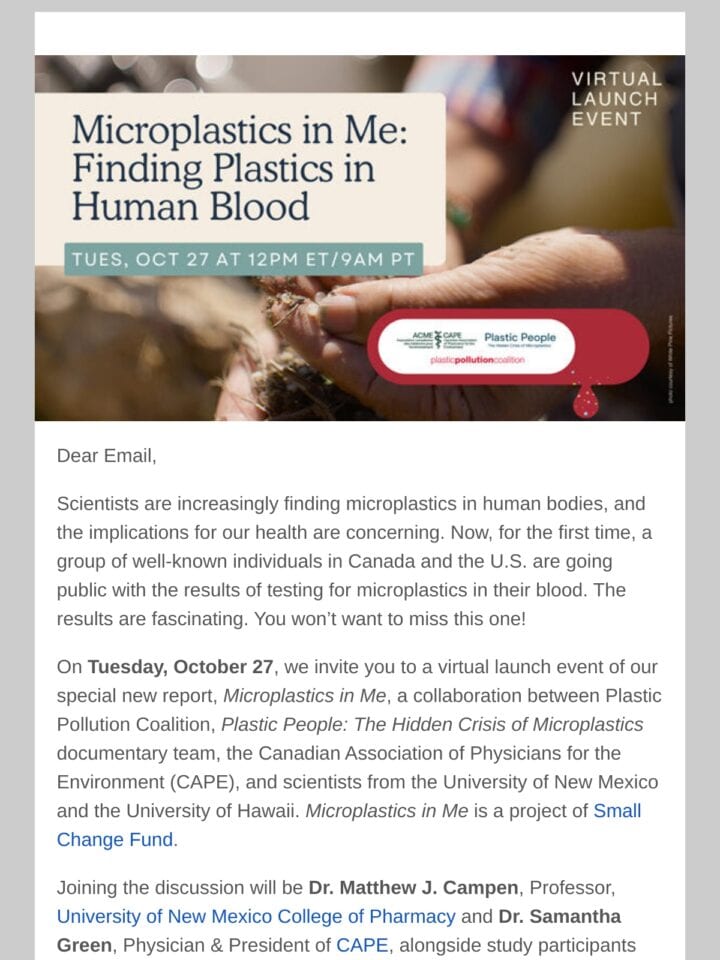Click the vertical photo credit text
Viewport: 720px width, 960px height.
(671, 359)
